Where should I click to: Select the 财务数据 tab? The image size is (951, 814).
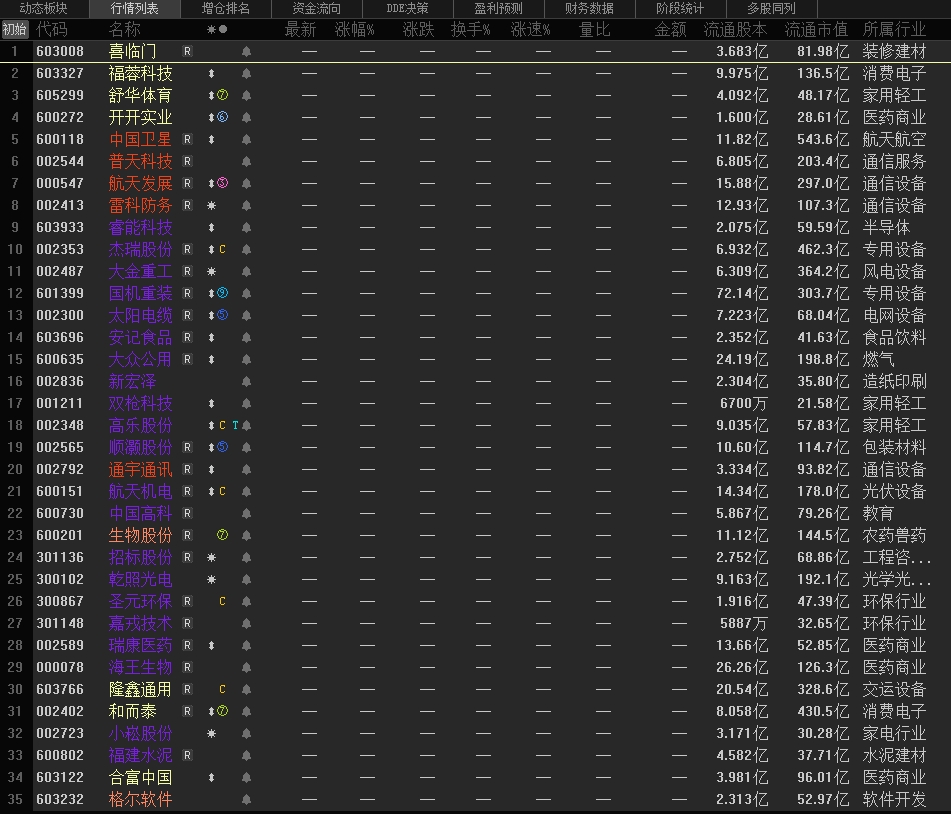coord(590,8)
